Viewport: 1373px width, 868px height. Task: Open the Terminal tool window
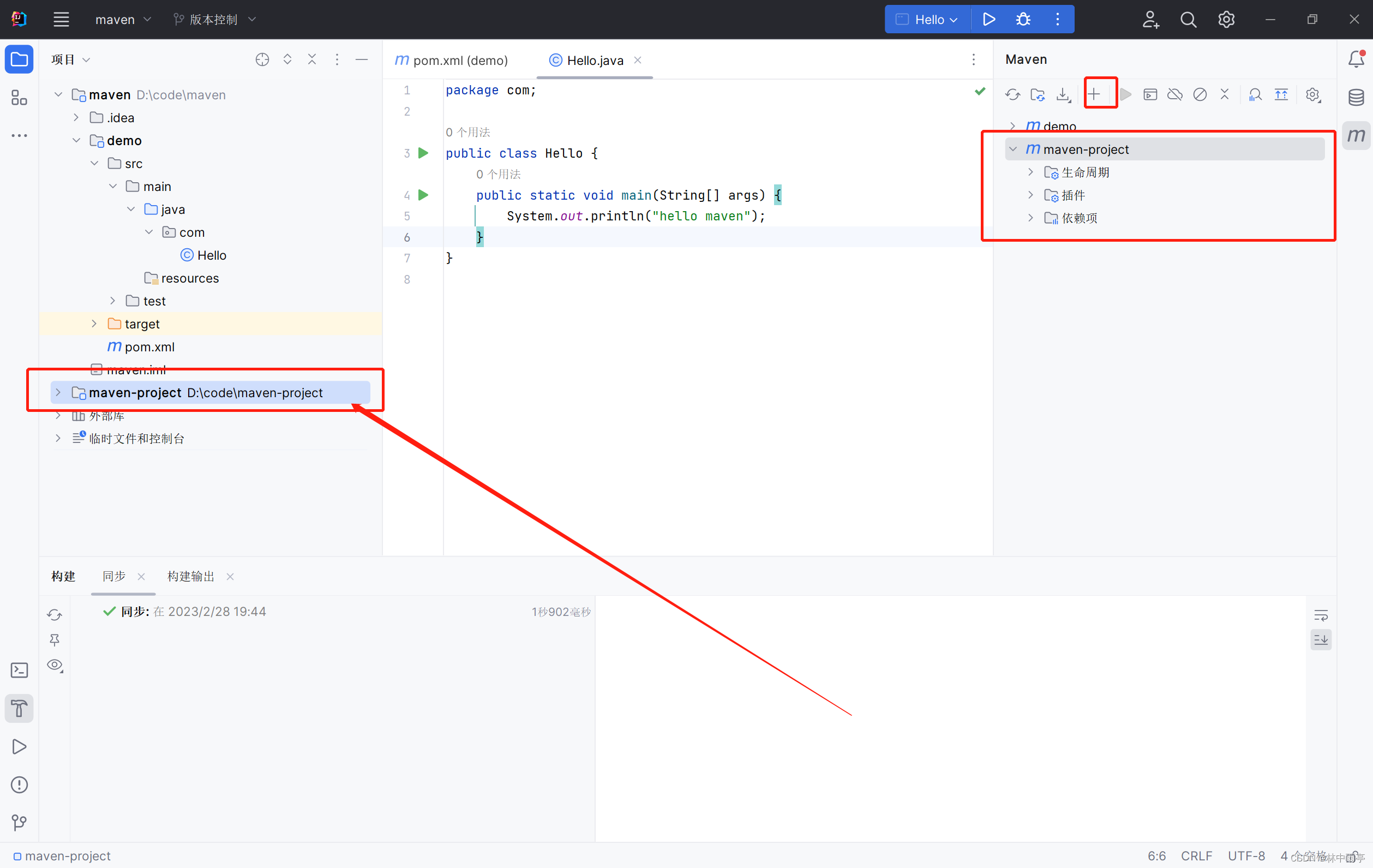[20, 670]
